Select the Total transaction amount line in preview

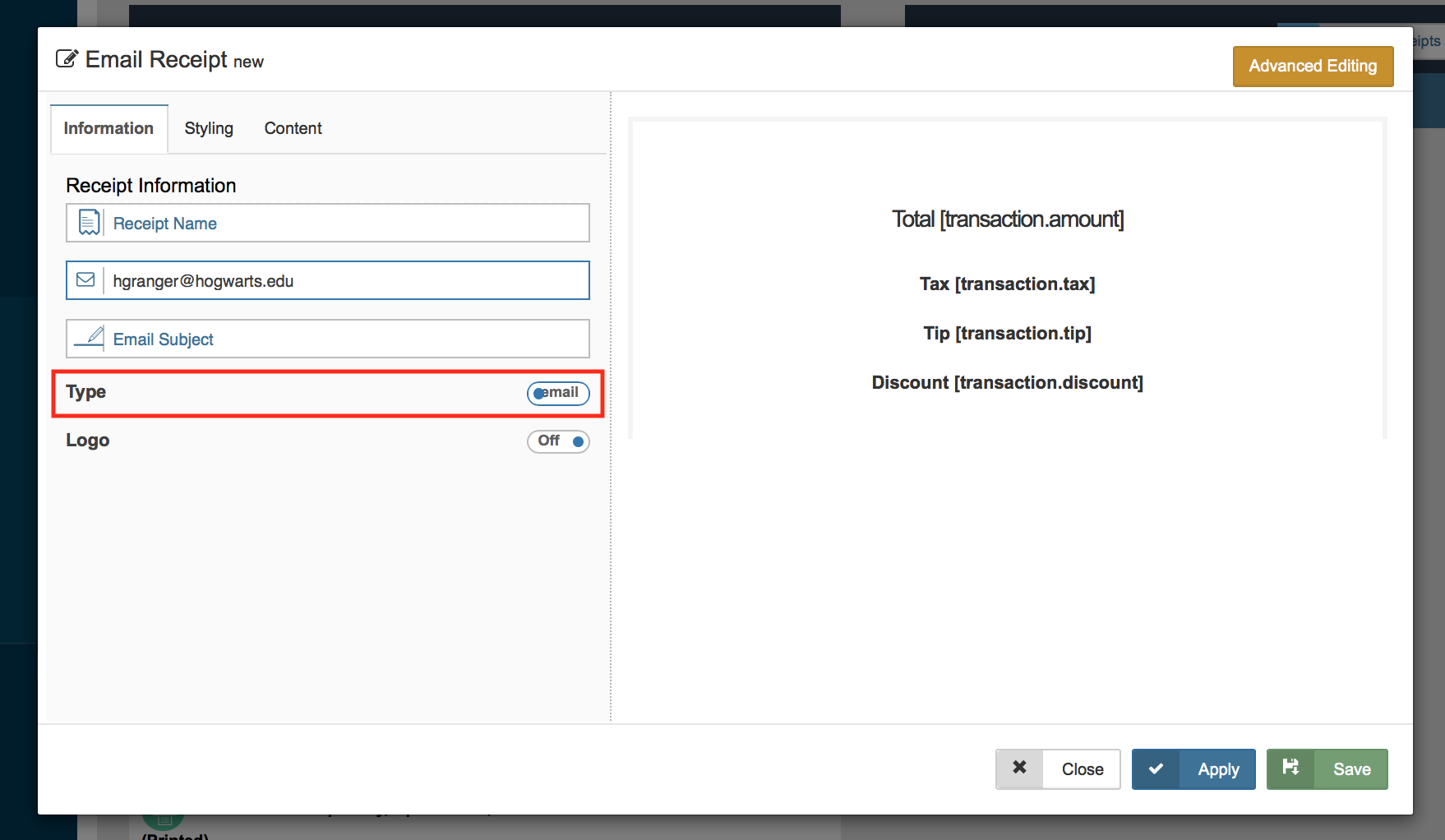(1008, 219)
